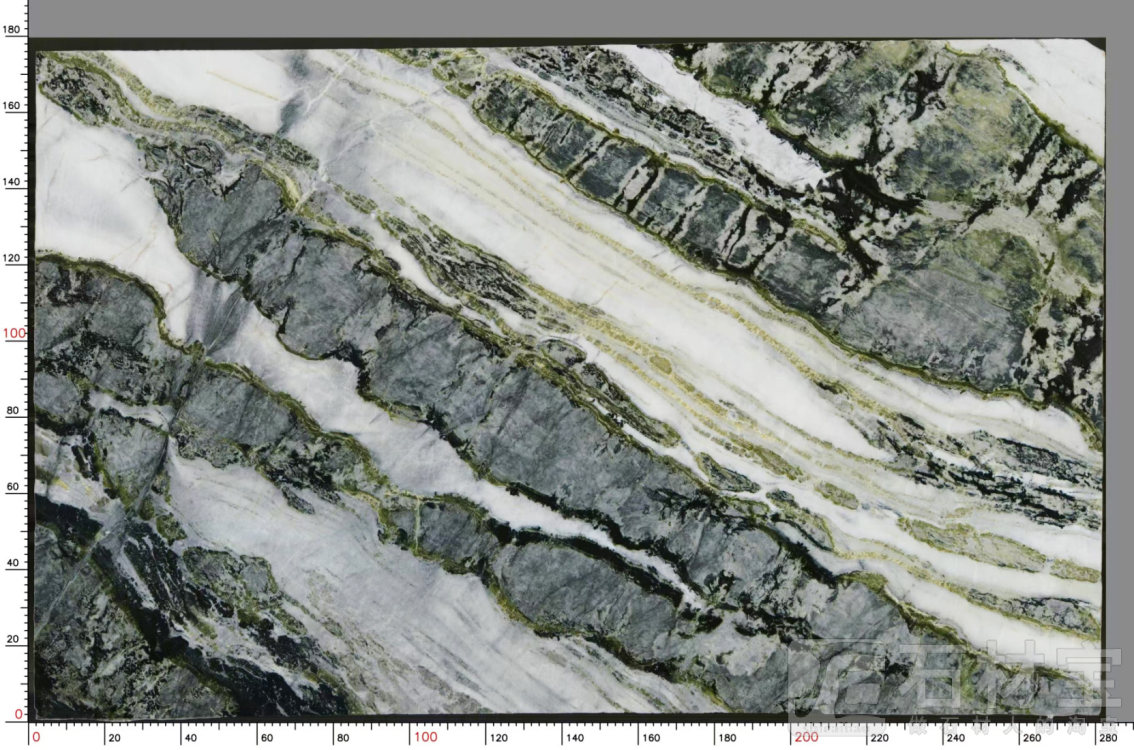Click the 240 mark on horizontal ruler
Viewport: 1134px width, 750px height.
tap(958, 738)
